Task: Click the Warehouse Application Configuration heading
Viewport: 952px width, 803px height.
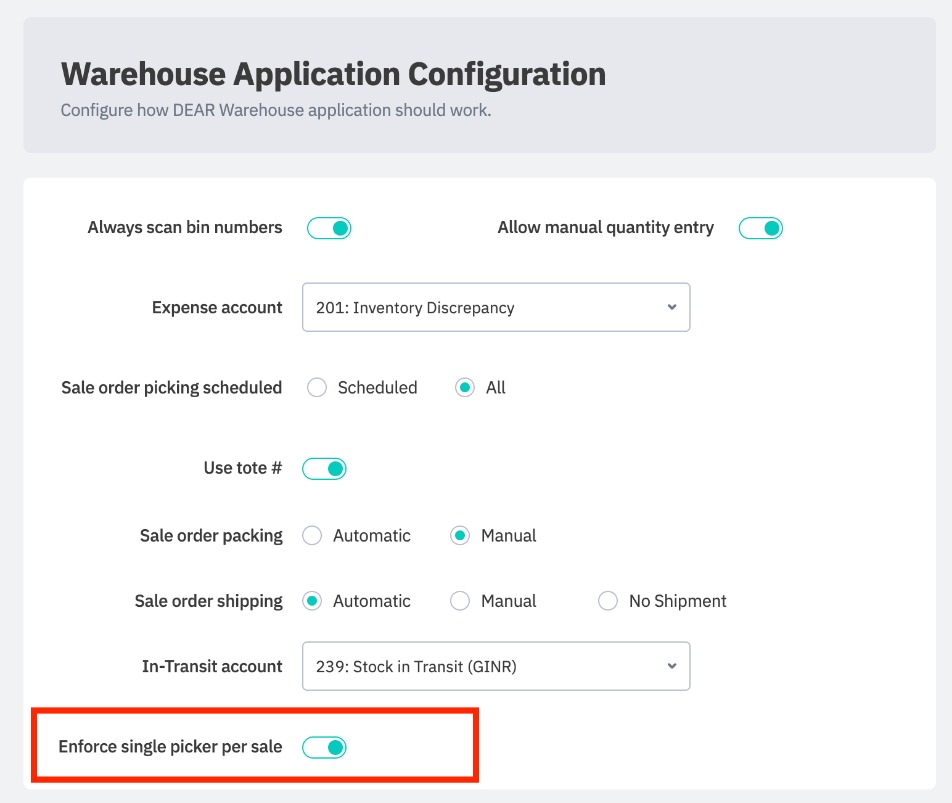Action: [333, 74]
